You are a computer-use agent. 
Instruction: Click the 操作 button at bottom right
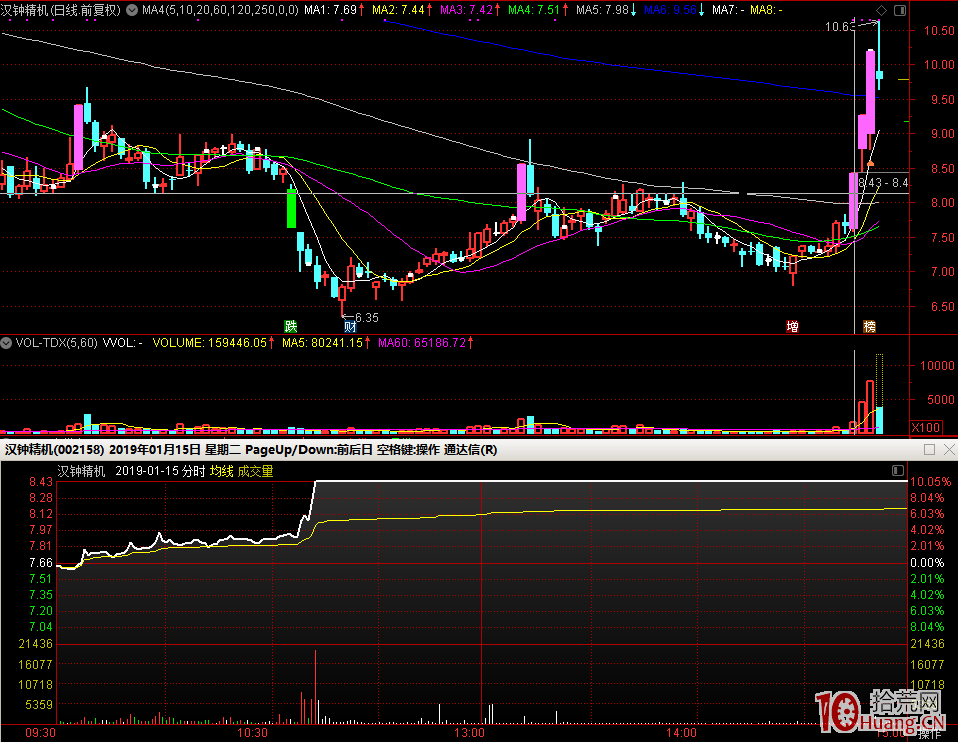coord(929,733)
